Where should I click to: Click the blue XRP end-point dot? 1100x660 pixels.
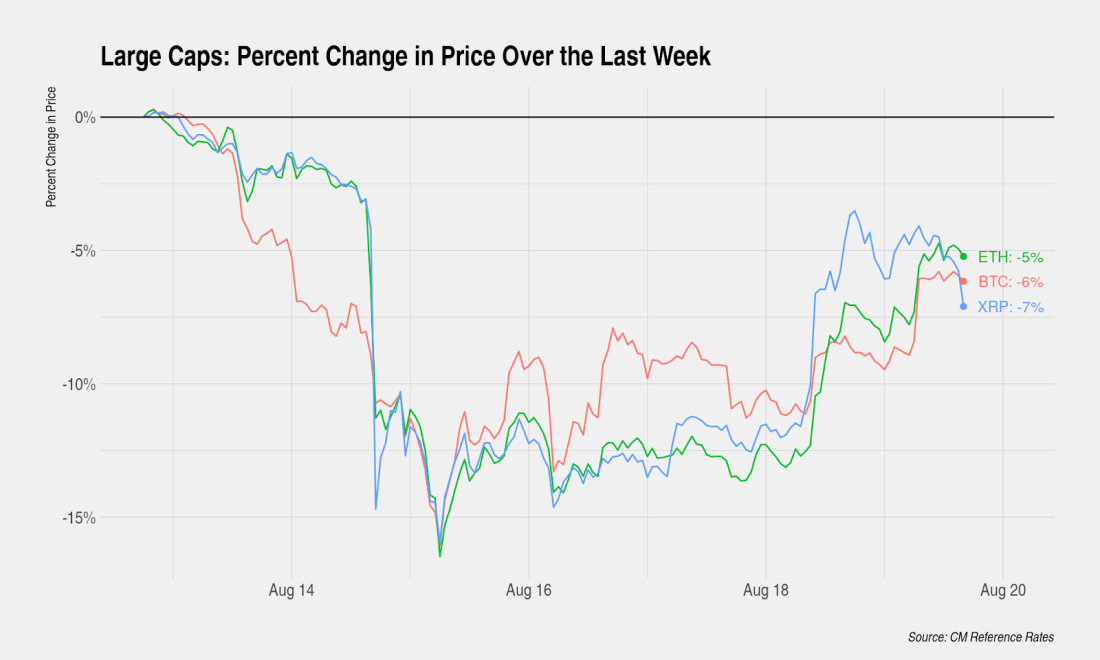(963, 307)
